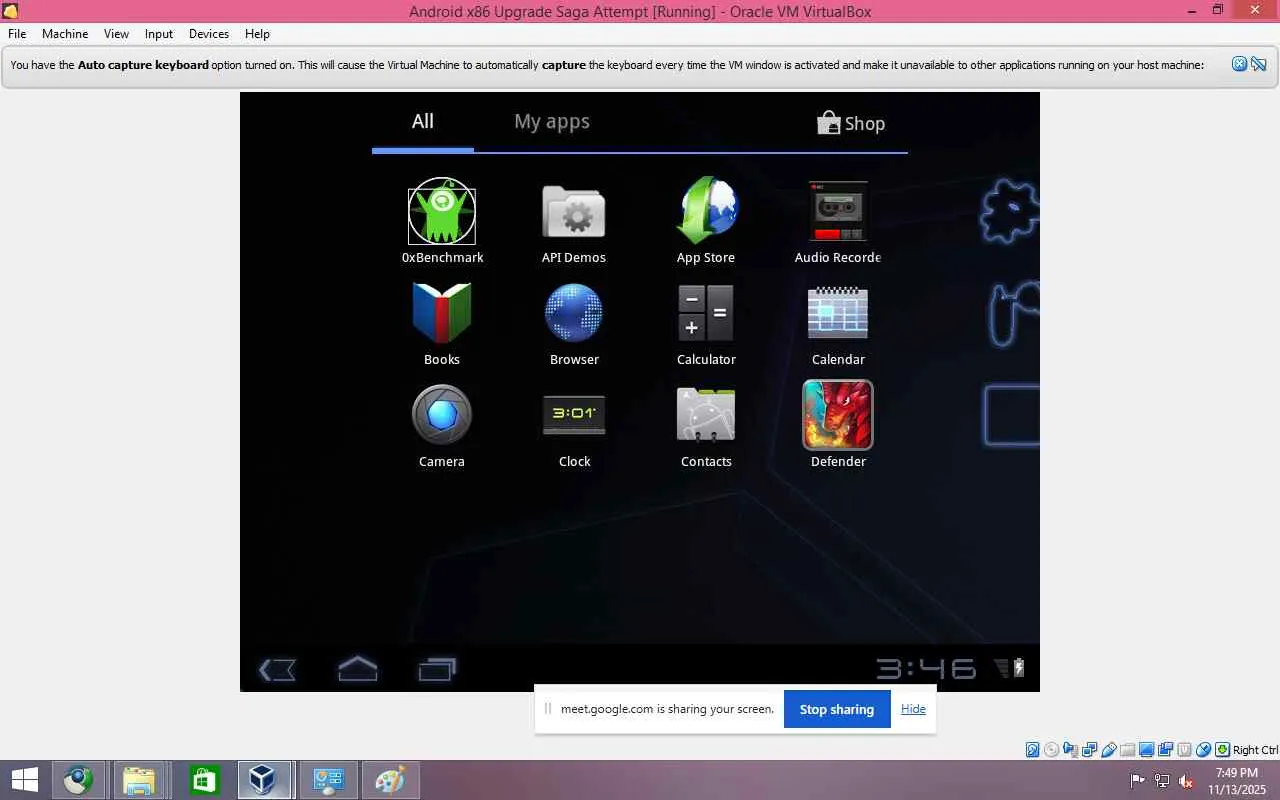1280x800 pixels.
Task: Click the network adapter status icon
Action: coord(1091,750)
